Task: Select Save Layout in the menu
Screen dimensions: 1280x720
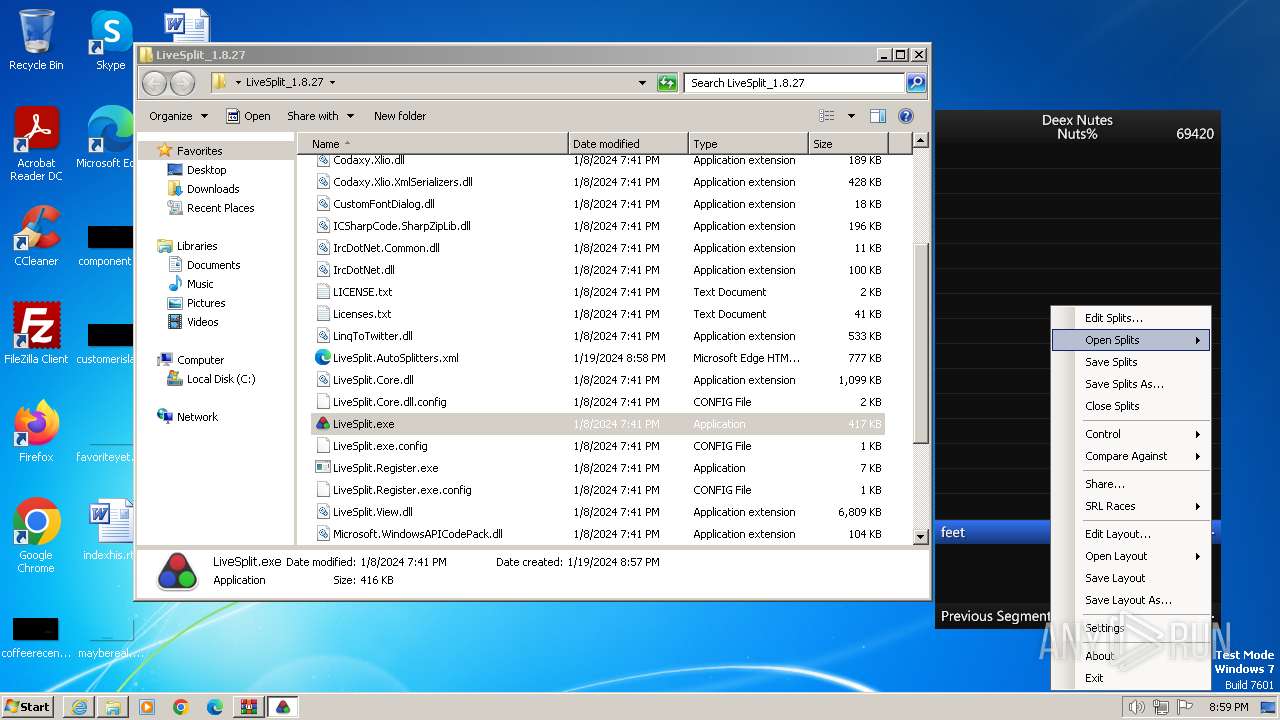Action: pos(1131,578)
